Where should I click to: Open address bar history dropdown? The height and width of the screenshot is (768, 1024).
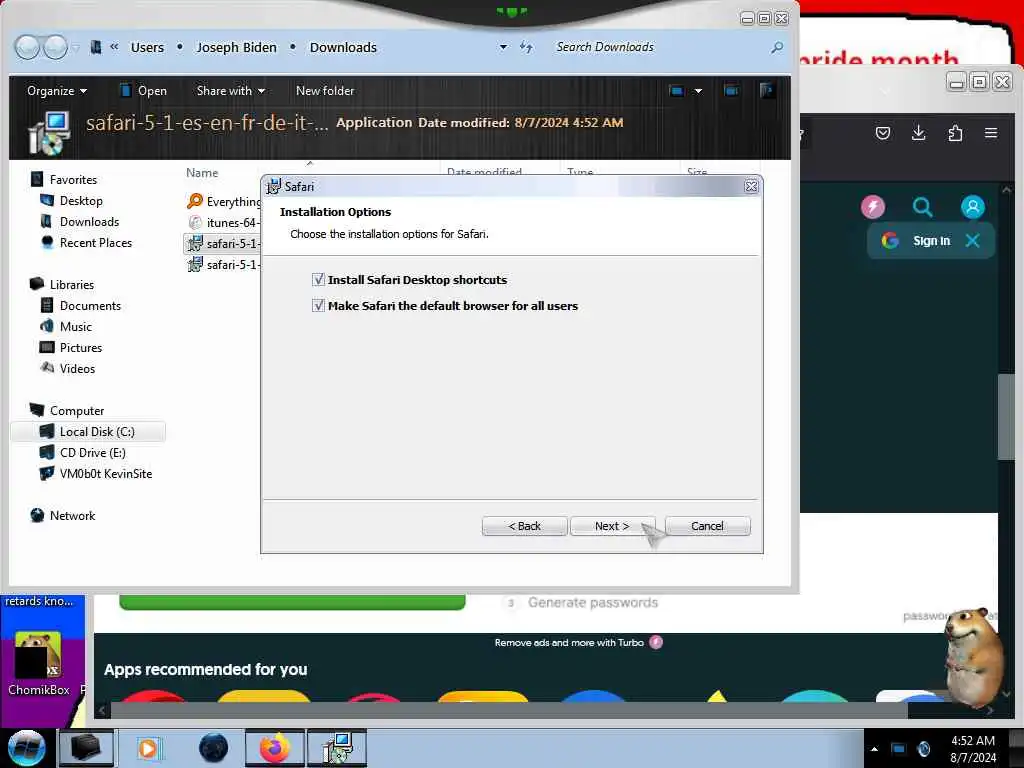tap(503, 47)
